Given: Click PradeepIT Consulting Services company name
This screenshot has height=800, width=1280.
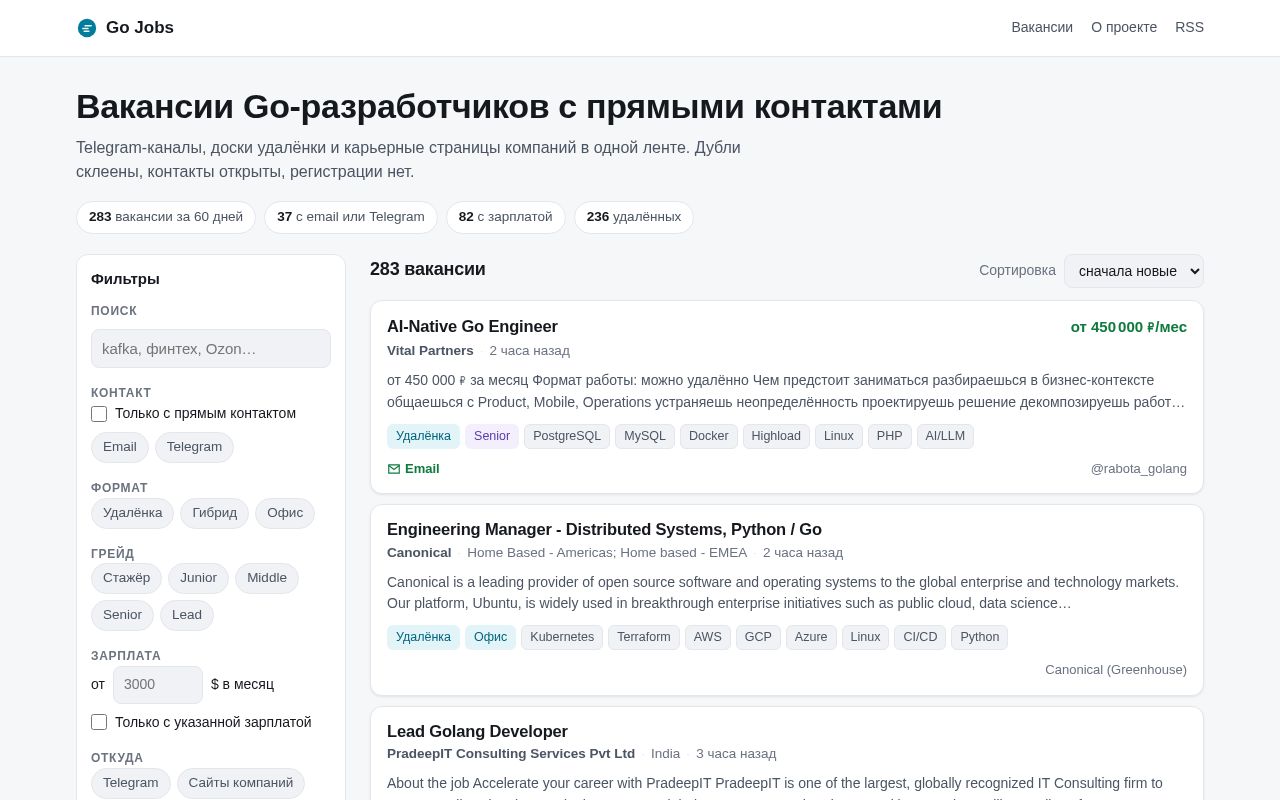Looking at the screenshot, I should 511,754.
